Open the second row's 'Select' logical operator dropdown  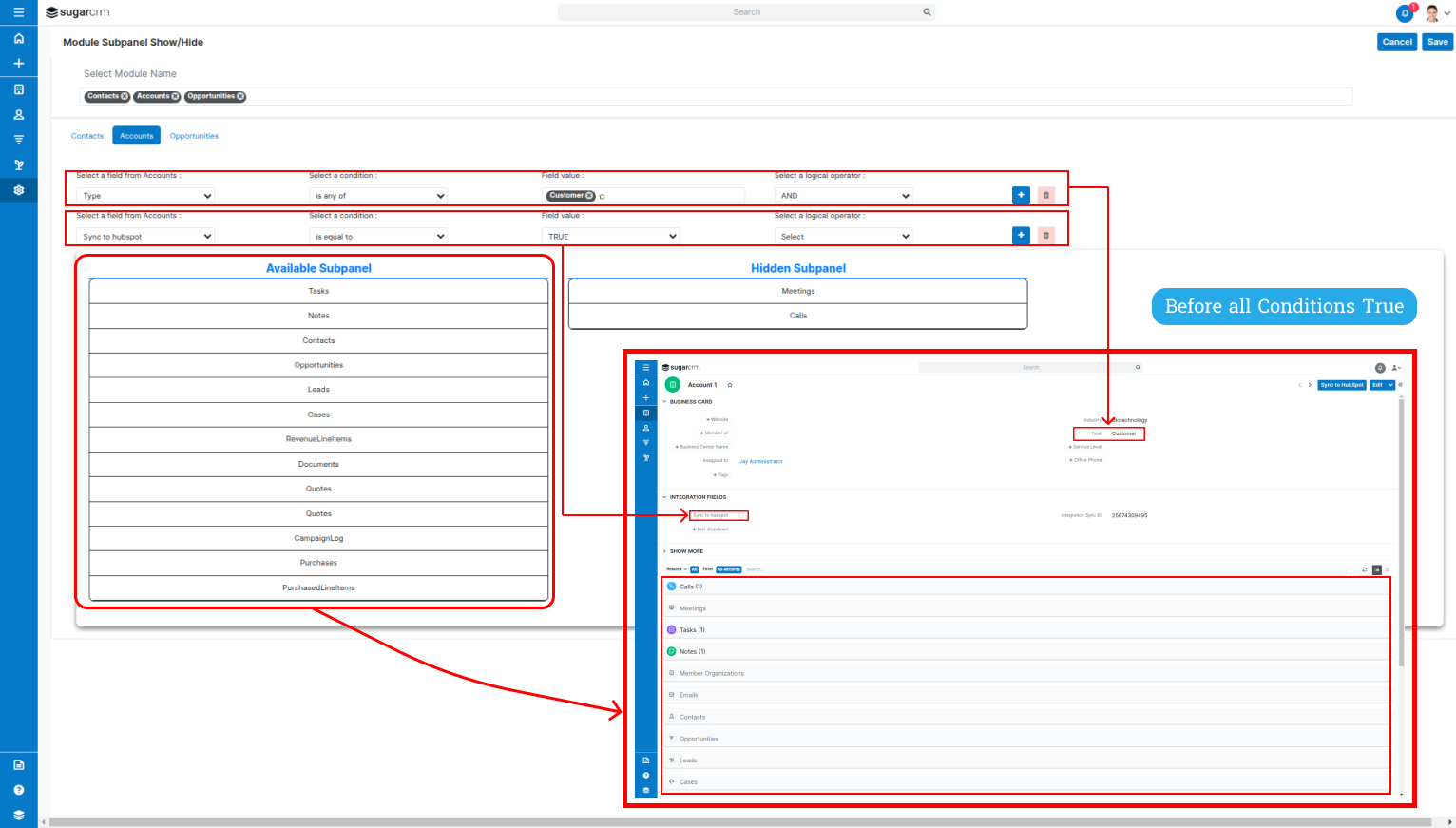tap(844, 236)
